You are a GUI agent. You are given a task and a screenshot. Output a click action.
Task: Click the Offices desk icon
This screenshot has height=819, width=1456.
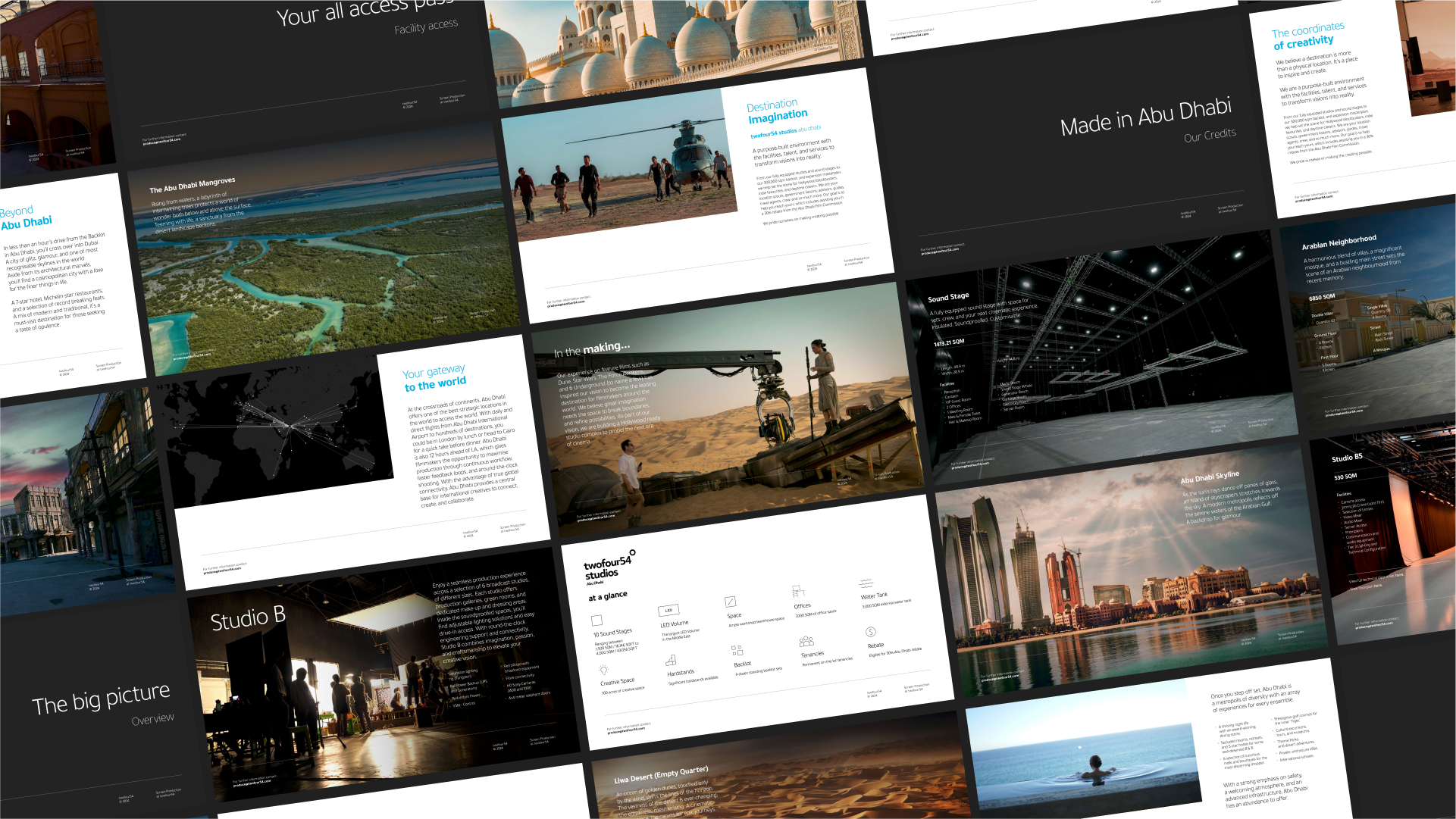tap(797, 591)
